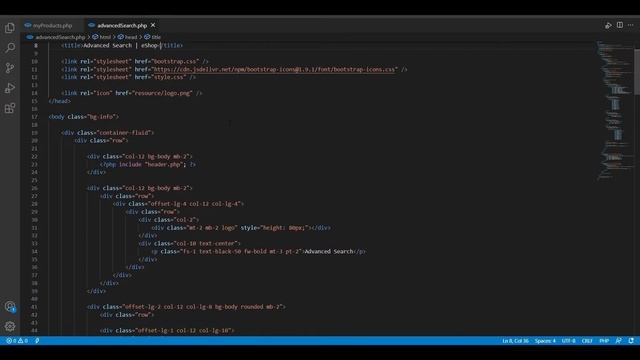Screen dimensions: 640x360
Task: Change the CRLF end of line sequence
Action: click(587, 341)
